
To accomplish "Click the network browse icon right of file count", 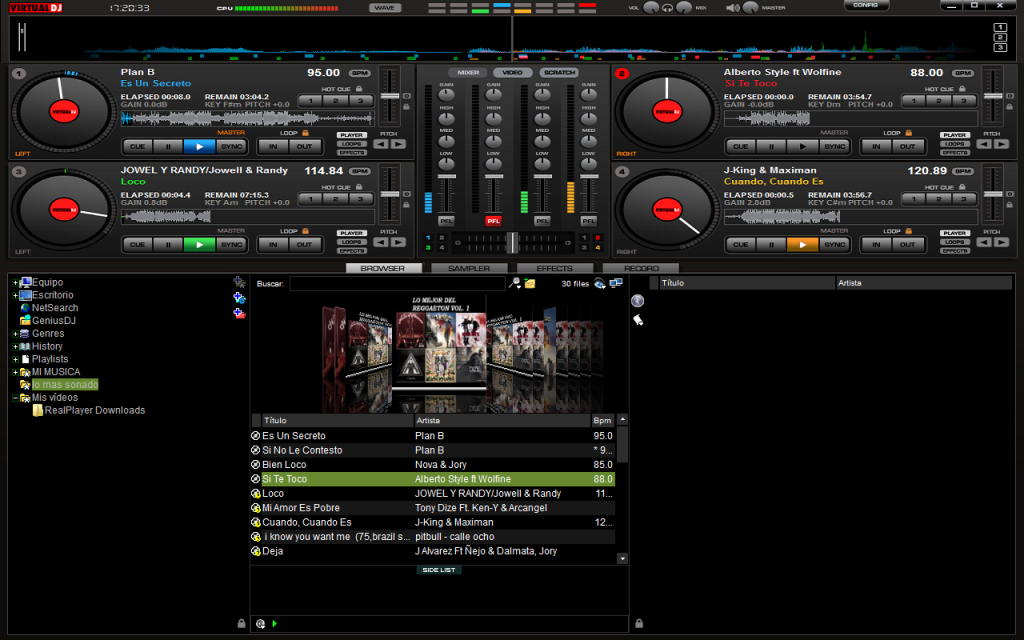I will [x=616, y=283].
